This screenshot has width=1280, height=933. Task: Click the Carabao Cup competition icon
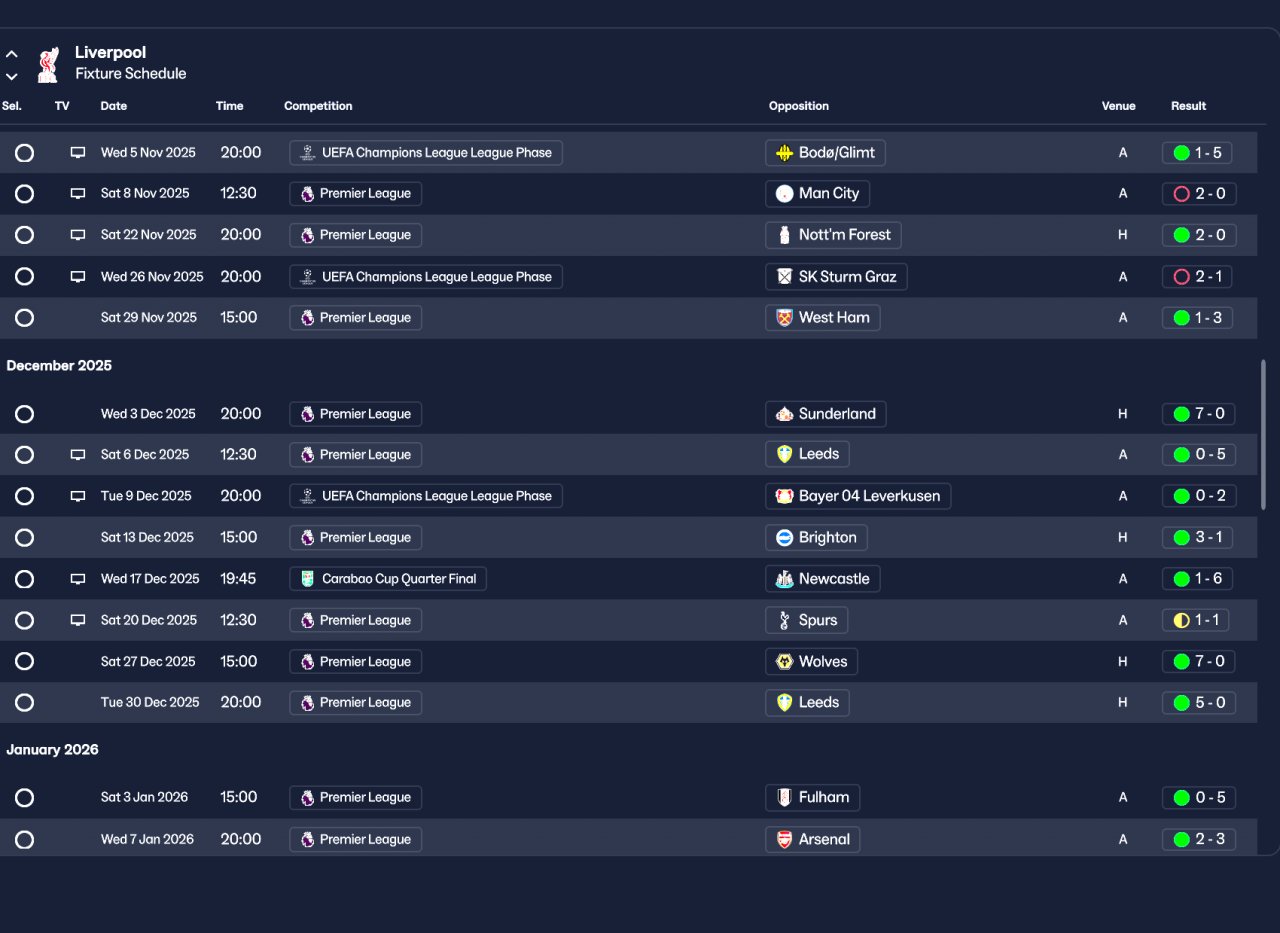307,579
